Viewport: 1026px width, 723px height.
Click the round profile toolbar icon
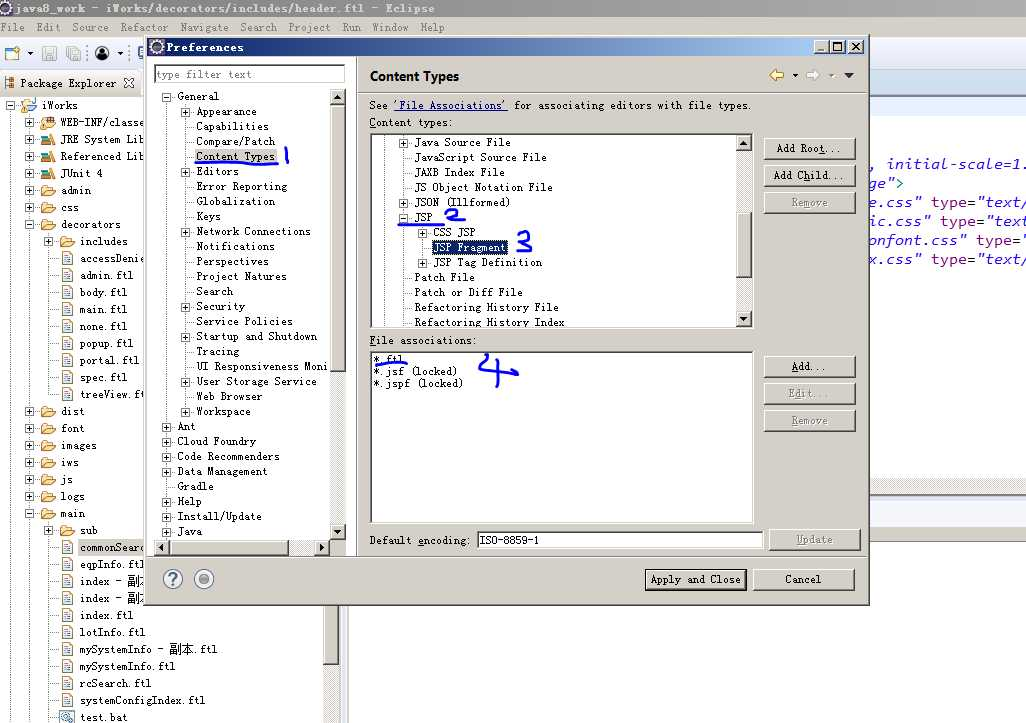pyautogui.click(x=102, y=53)
